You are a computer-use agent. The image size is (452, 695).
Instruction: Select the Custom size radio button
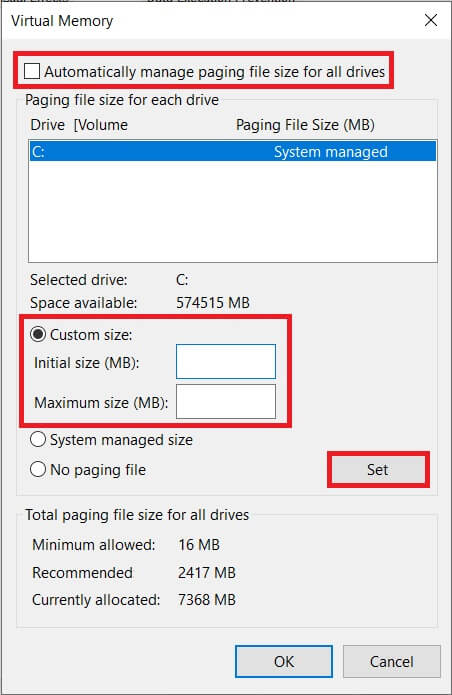(38, 334)
